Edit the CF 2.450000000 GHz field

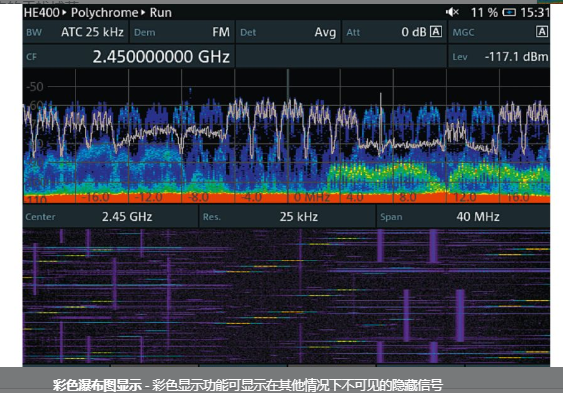pos(129,56)
